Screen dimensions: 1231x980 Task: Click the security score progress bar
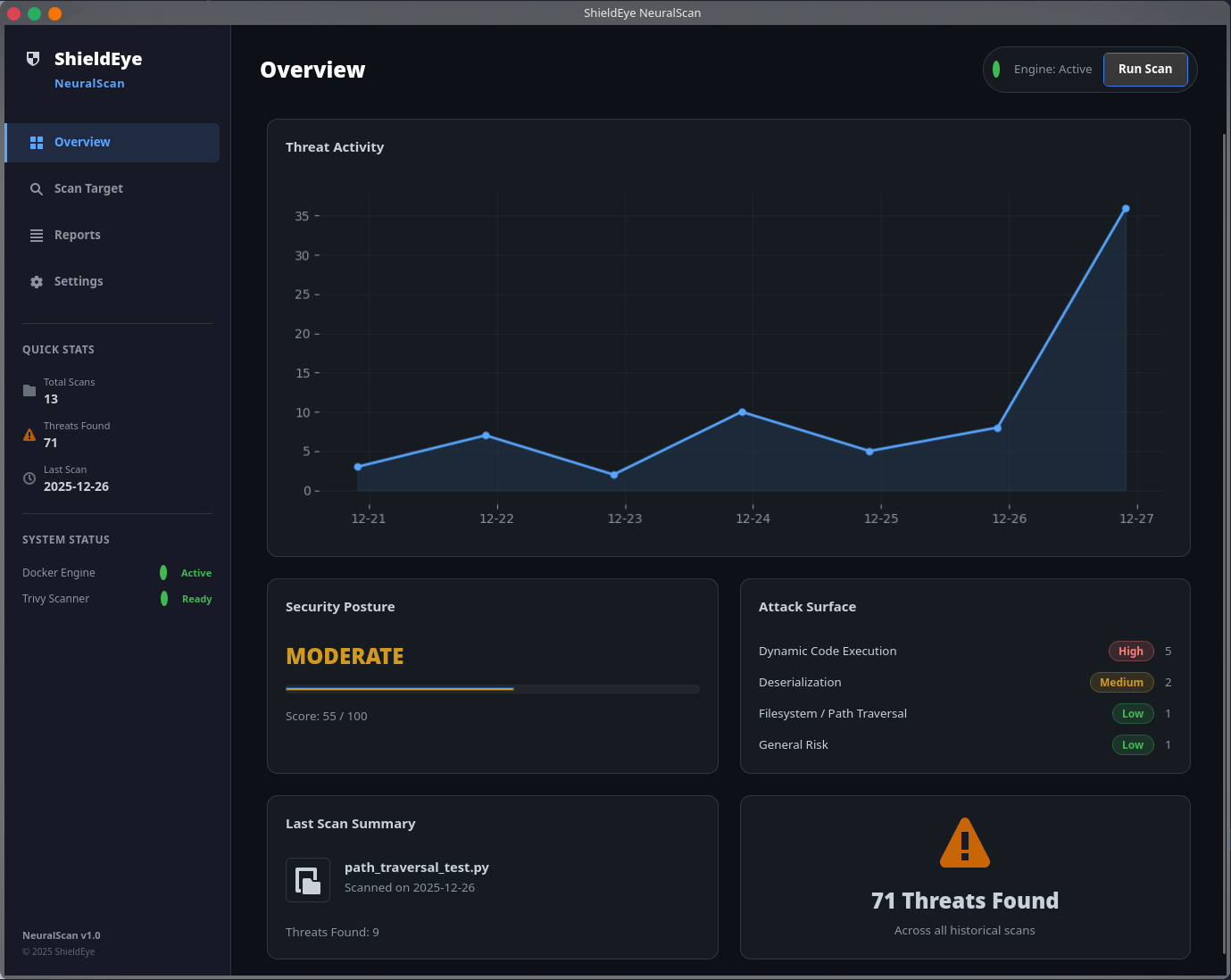[x=493, y=689]
